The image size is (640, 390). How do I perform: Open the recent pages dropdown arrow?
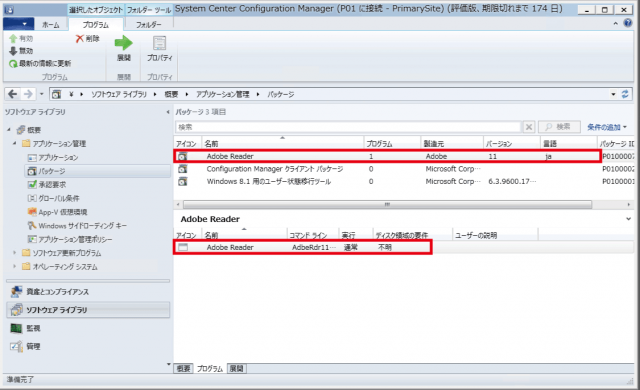[x=41, y=94]
